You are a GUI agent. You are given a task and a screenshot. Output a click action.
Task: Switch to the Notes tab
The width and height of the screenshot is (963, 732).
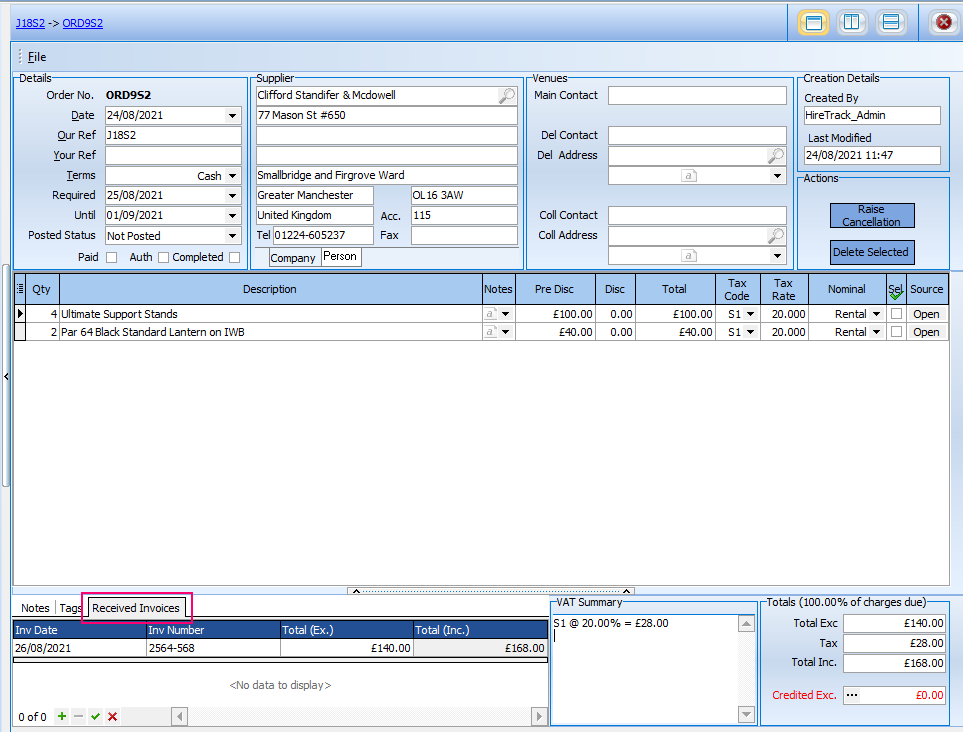click(35, 608)
